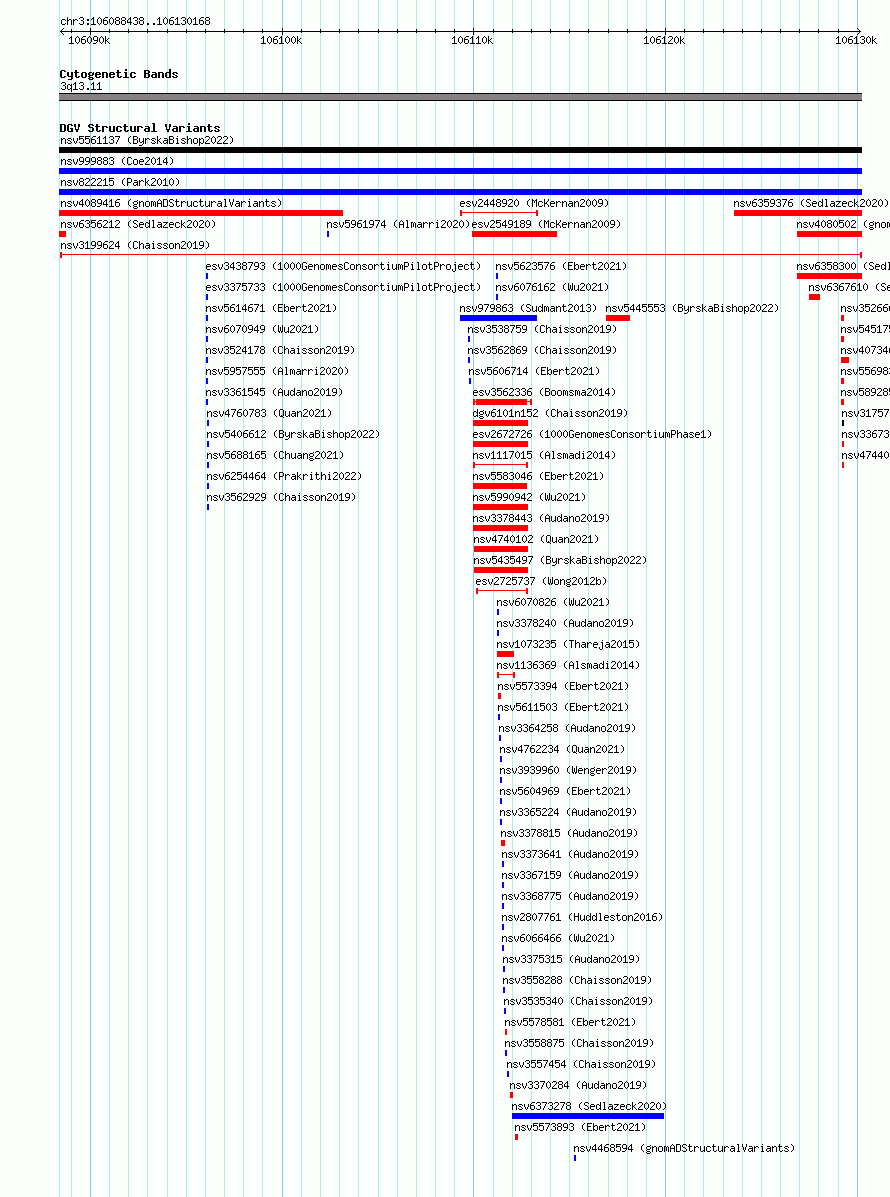Select nsv3562869 (Chaisson2019) label
The width and height of the screenshot is (890, 1197).
pyautogui.click(x=543, y=350)
